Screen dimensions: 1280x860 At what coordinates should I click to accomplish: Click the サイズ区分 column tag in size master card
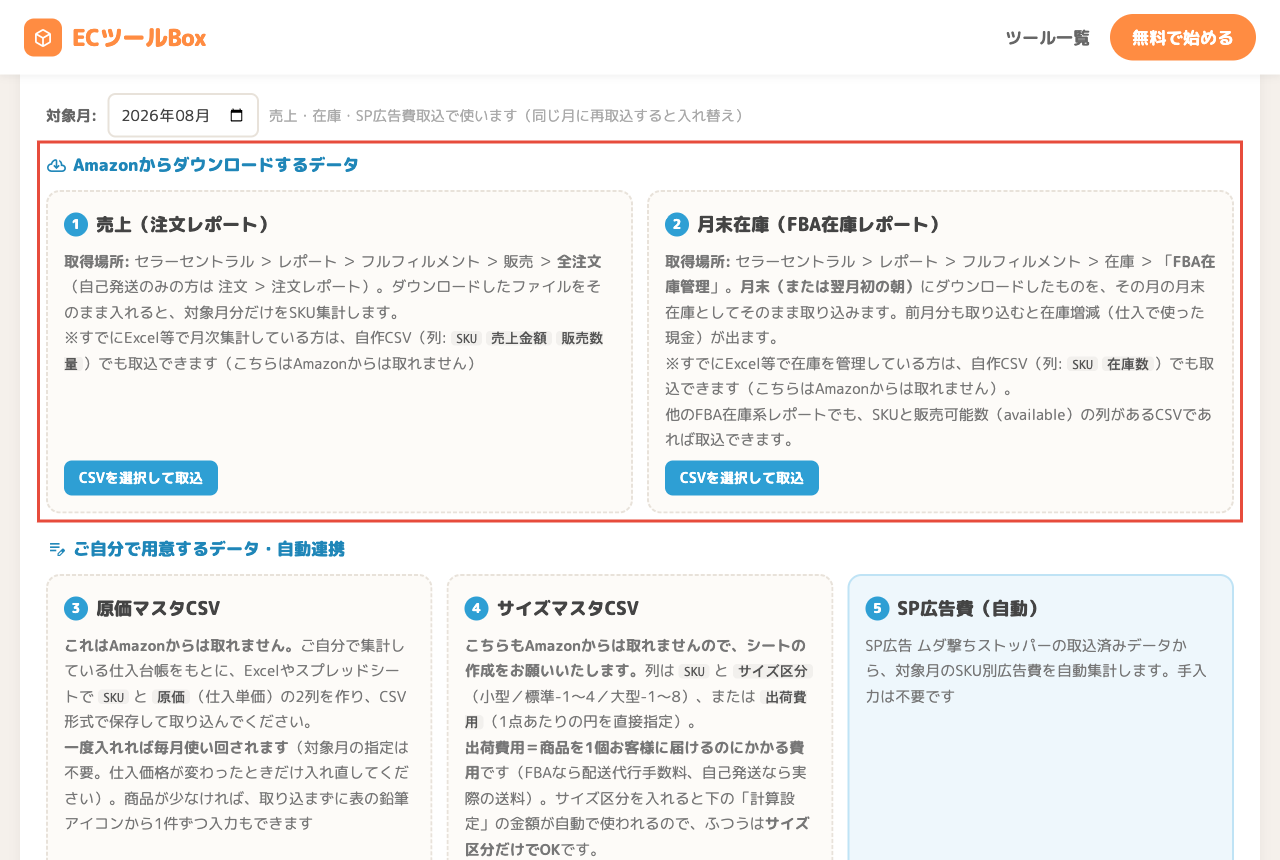[x=772, y=671]
